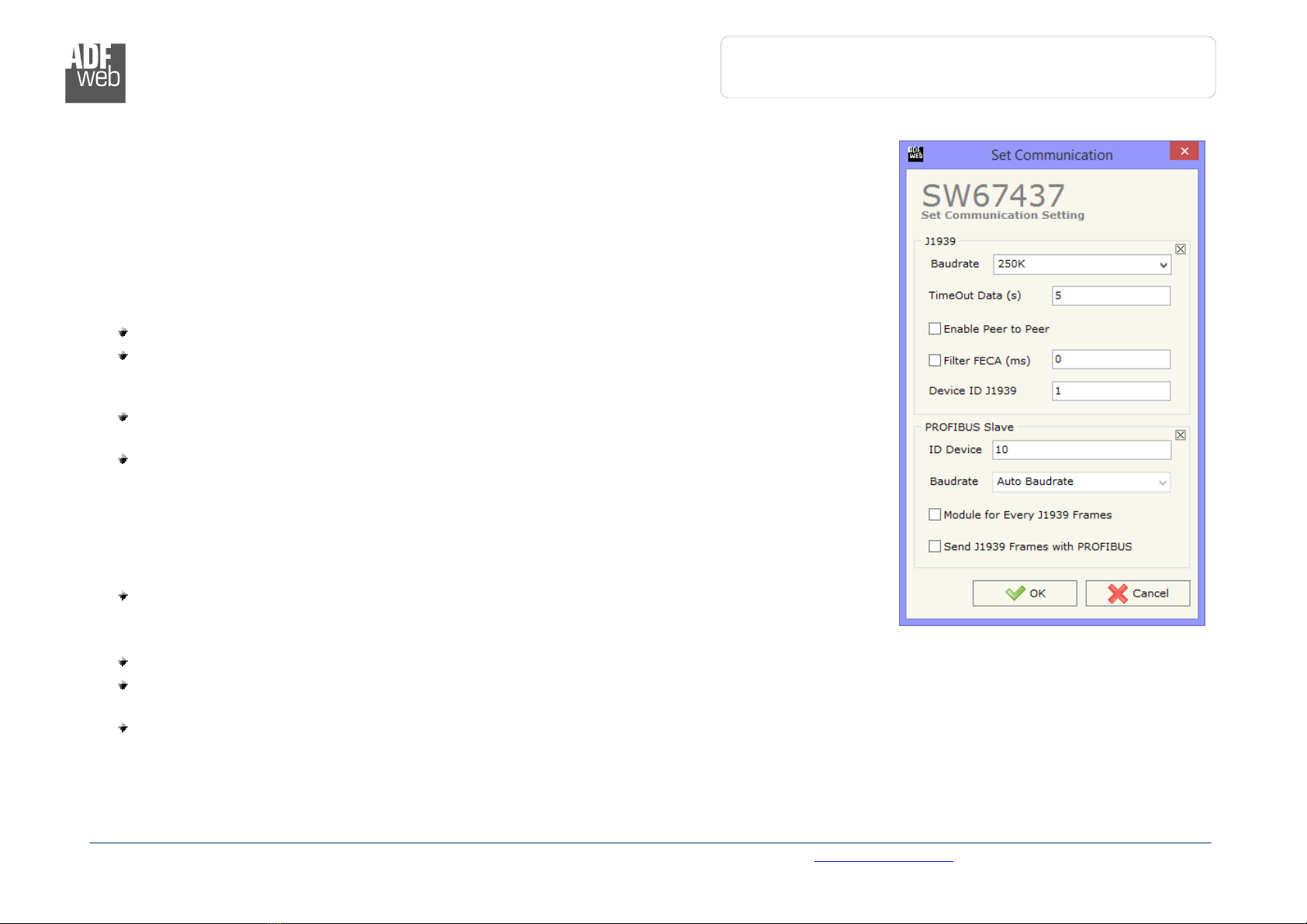Viewport: 1307px width, 924px height.
Task: Click the X box in the J1939 group
Action: [1180, 249]
